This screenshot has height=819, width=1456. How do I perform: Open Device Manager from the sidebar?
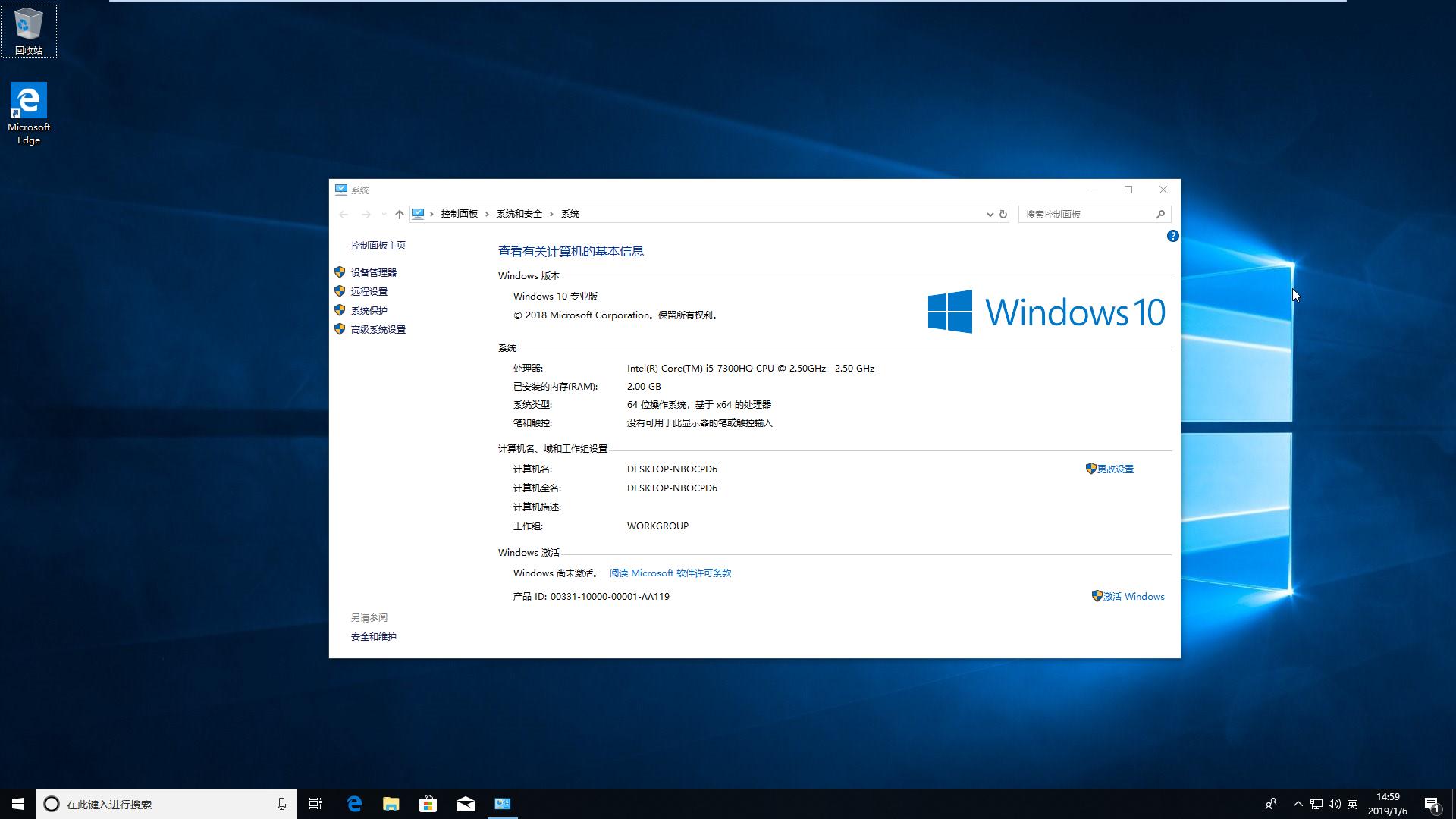point(373,271)
